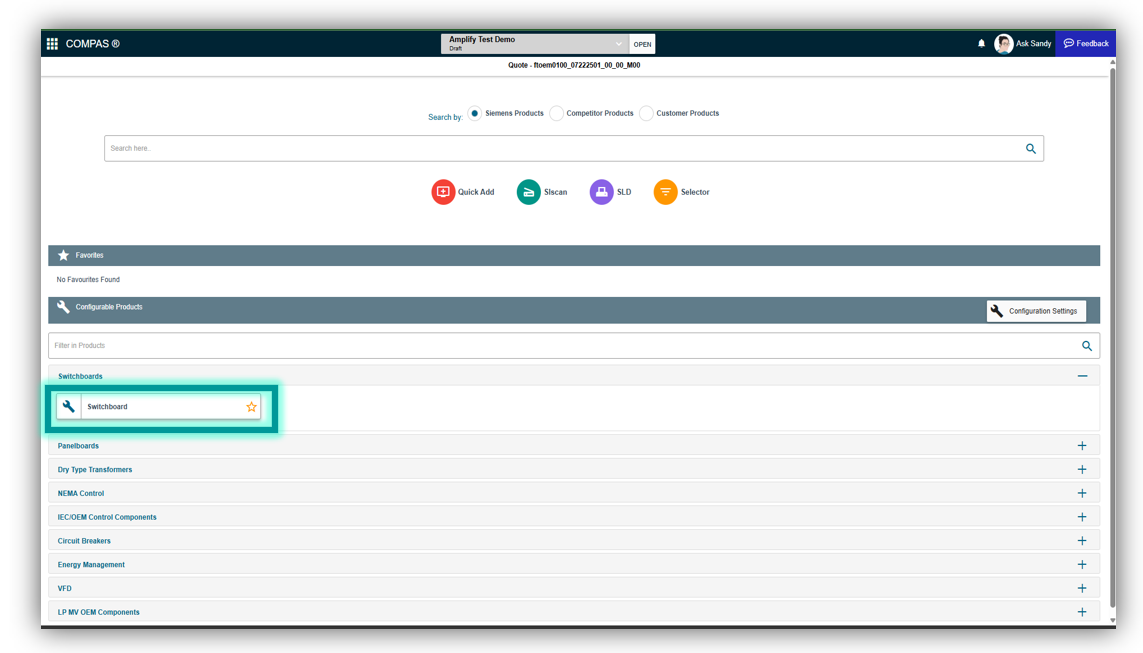Image resolution: width=1143 pixels, height=653 pixels.
Task: Select the Customer Products radio button
Action: click(646, 113)
